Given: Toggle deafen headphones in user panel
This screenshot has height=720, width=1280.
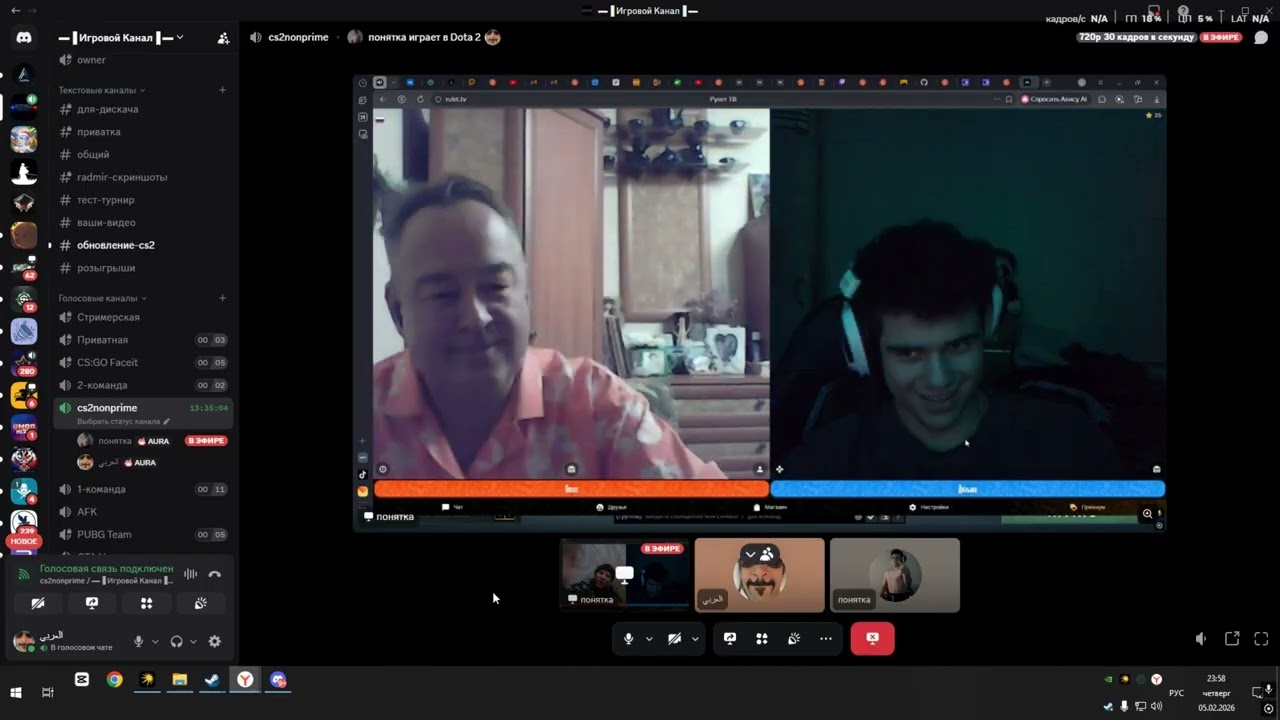Looking at the screenshot, I should [177, 641].
